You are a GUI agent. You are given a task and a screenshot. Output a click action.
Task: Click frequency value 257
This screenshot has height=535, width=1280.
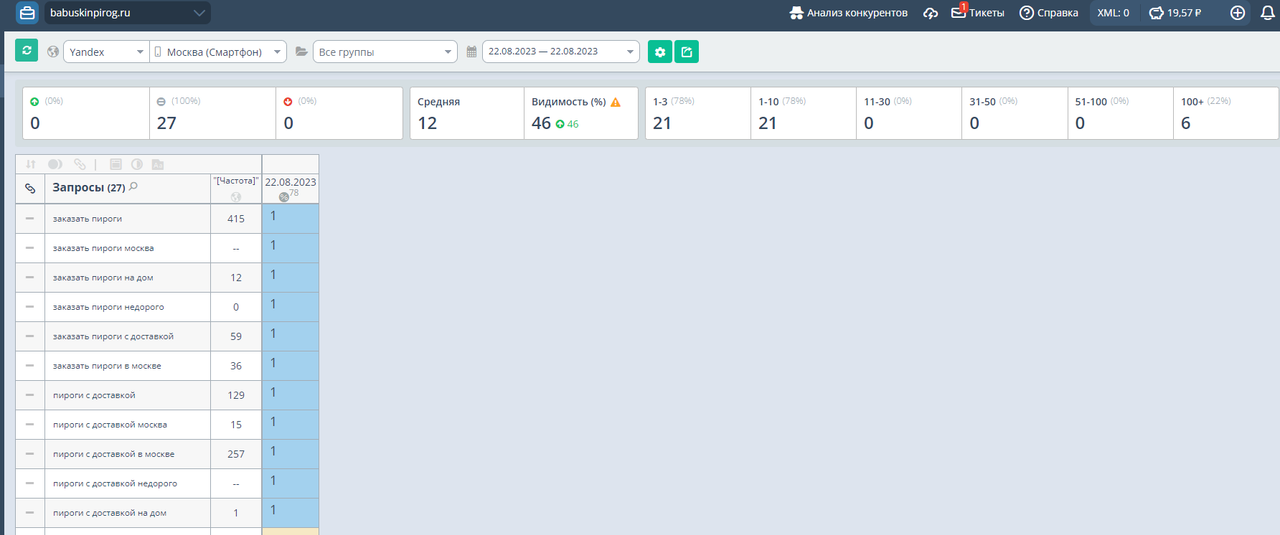point(236,454)
